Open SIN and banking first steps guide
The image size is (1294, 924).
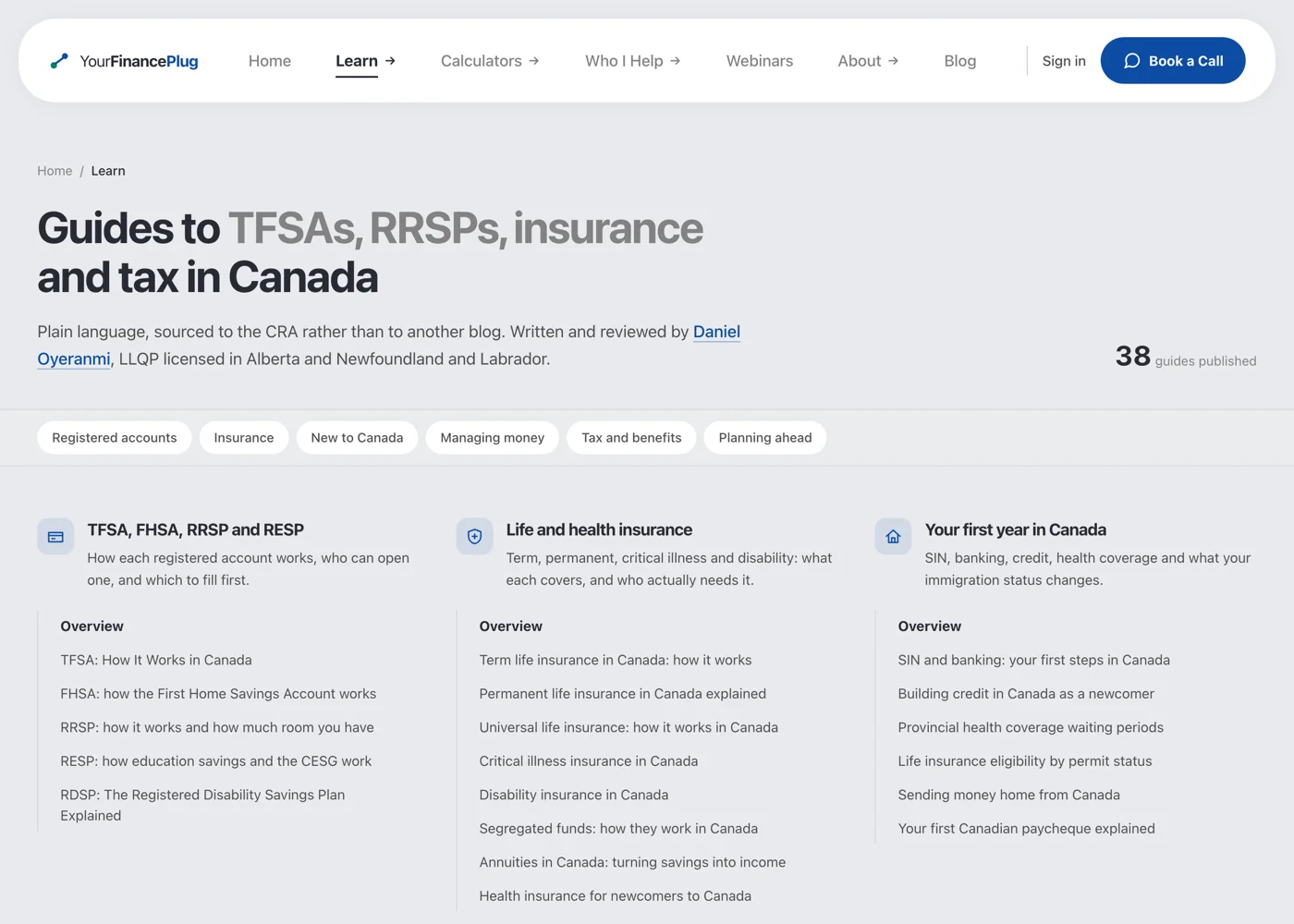1034,660
